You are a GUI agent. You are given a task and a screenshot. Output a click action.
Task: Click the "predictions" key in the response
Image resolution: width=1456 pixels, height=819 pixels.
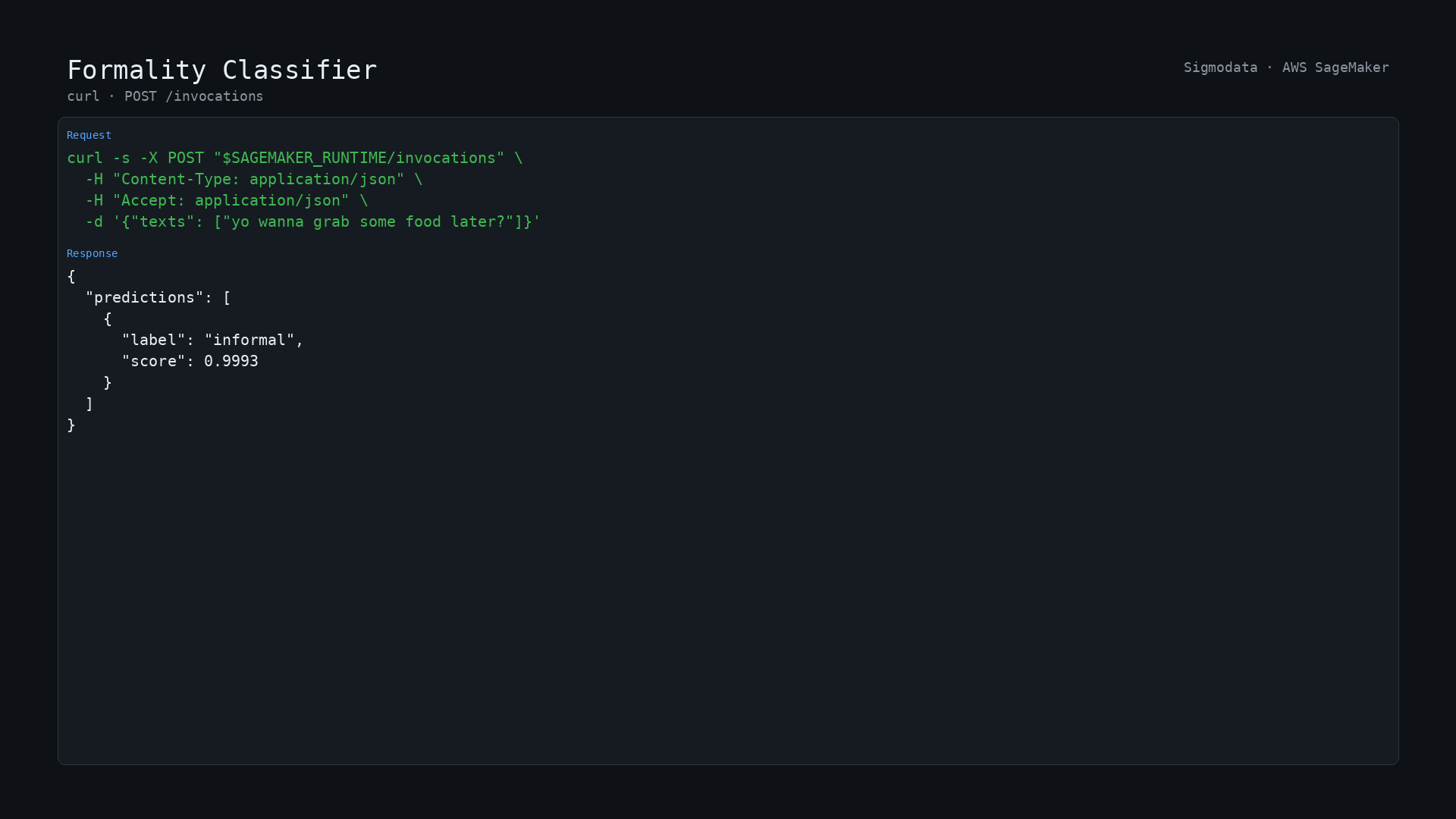click(144, 297)
